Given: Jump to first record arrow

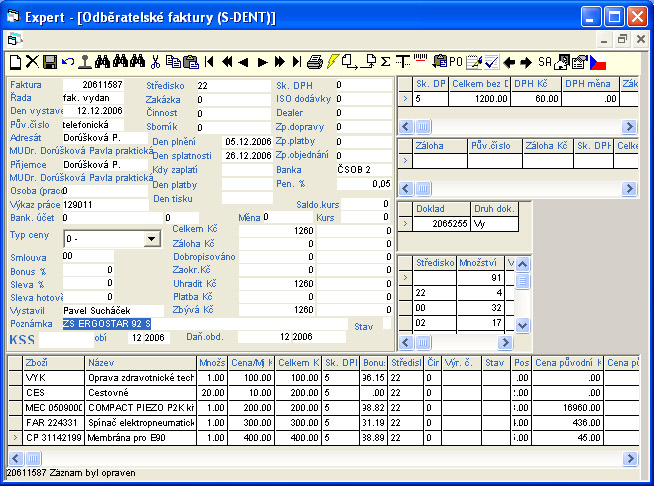Looking at the screenshot, I should pos(209,62).
